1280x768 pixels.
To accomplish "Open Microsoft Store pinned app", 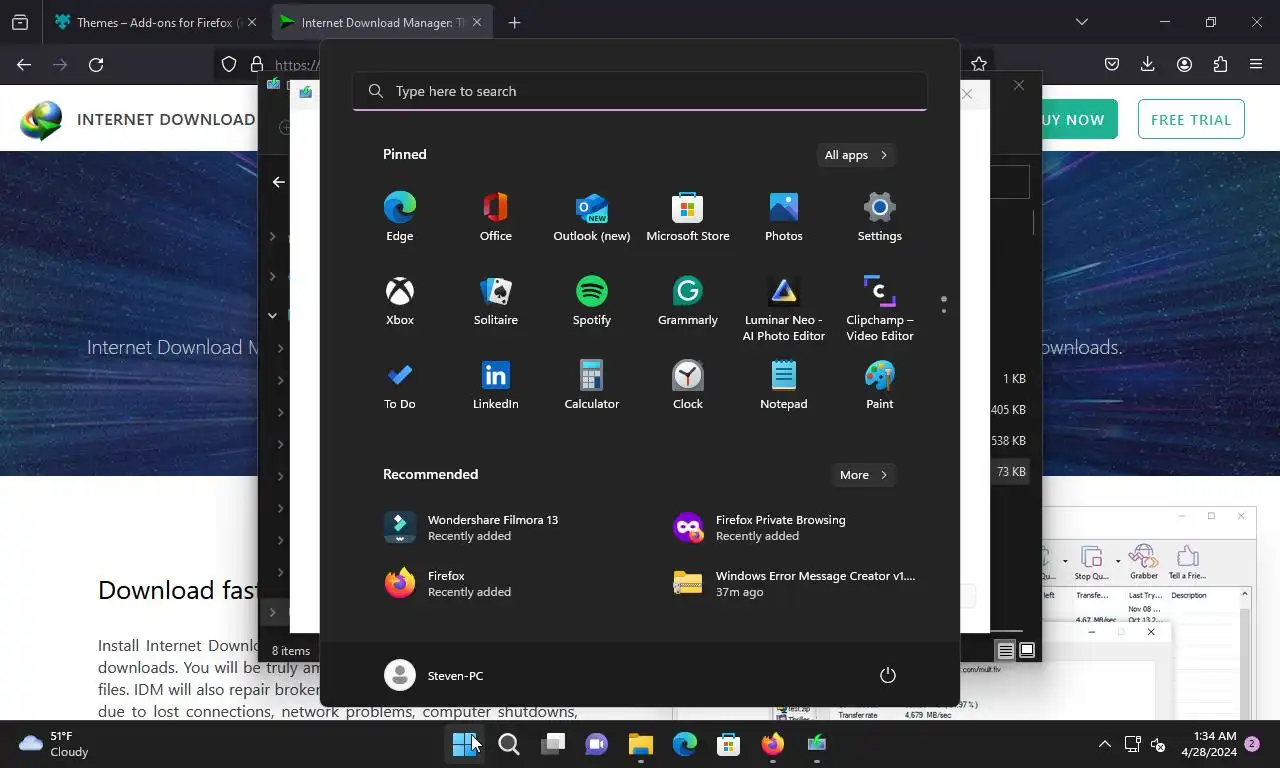I will coord(688,217).
